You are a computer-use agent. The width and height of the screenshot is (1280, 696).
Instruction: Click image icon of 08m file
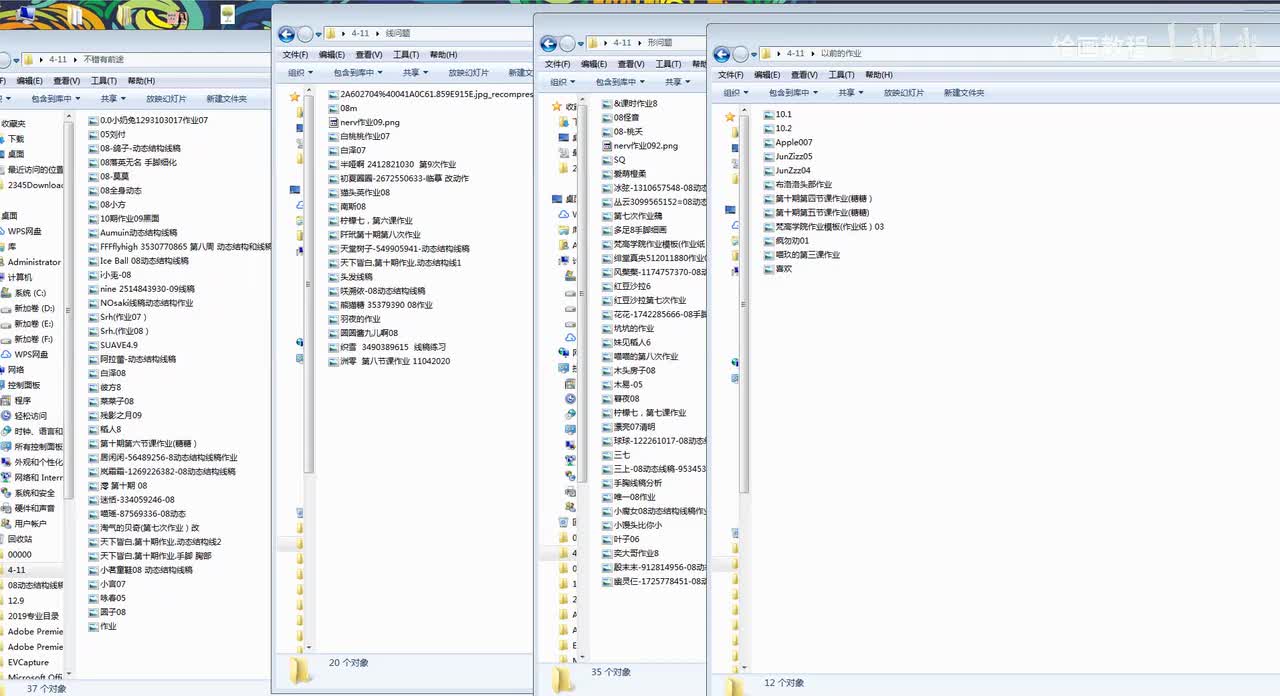point(333,108)
